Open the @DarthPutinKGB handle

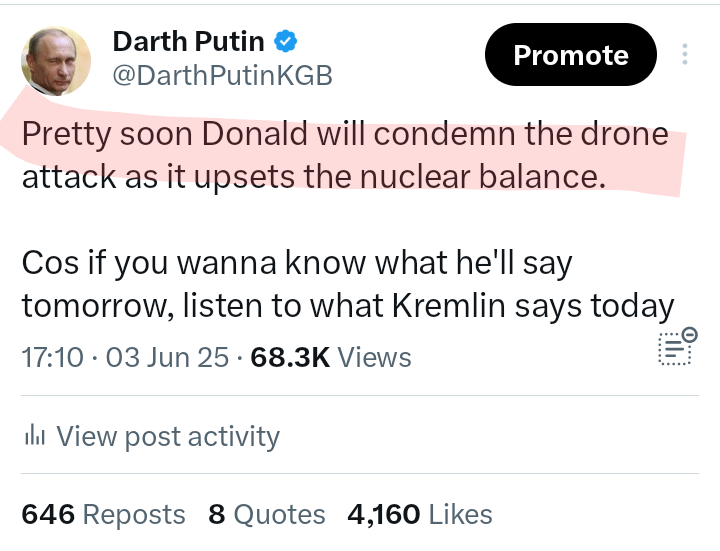221,76
